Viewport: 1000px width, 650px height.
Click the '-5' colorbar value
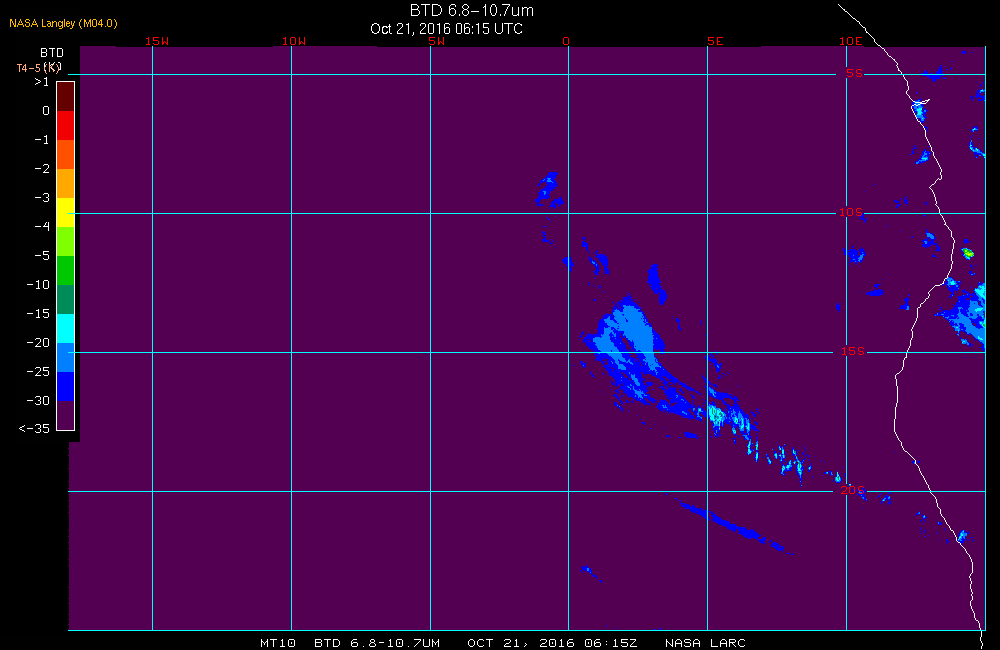(x=41, y=256)
